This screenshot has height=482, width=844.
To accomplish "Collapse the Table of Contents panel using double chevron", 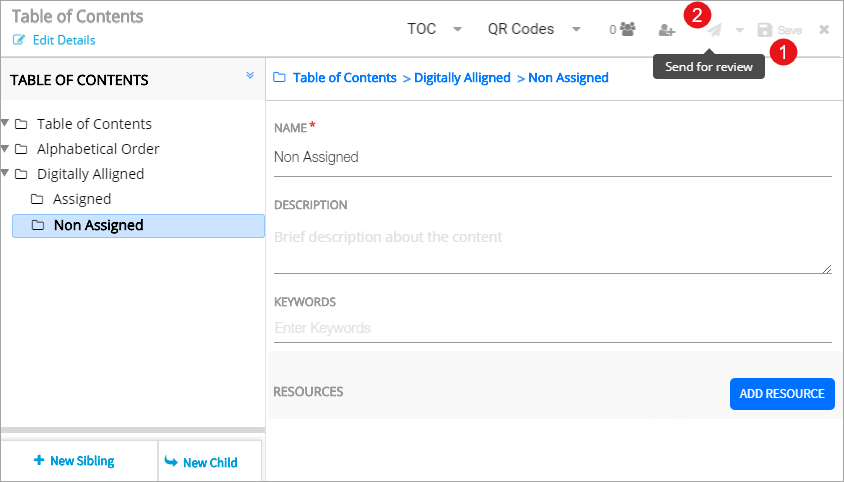I will [250, 76].
